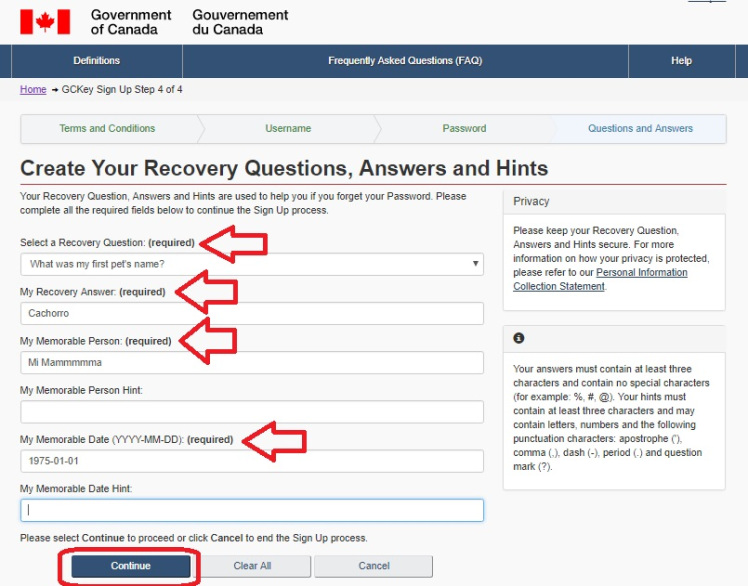This screenshot has height=586, width=748.
Task: Select the Password step tab
Action: click(x=464, y=129)
